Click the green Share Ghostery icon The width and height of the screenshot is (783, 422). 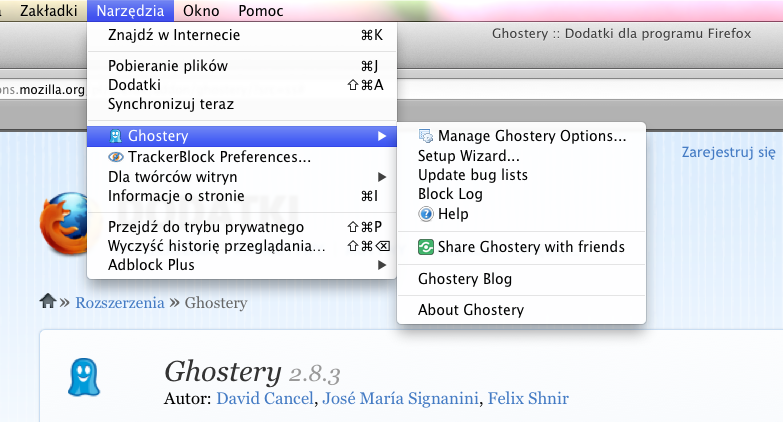point(426,247)
